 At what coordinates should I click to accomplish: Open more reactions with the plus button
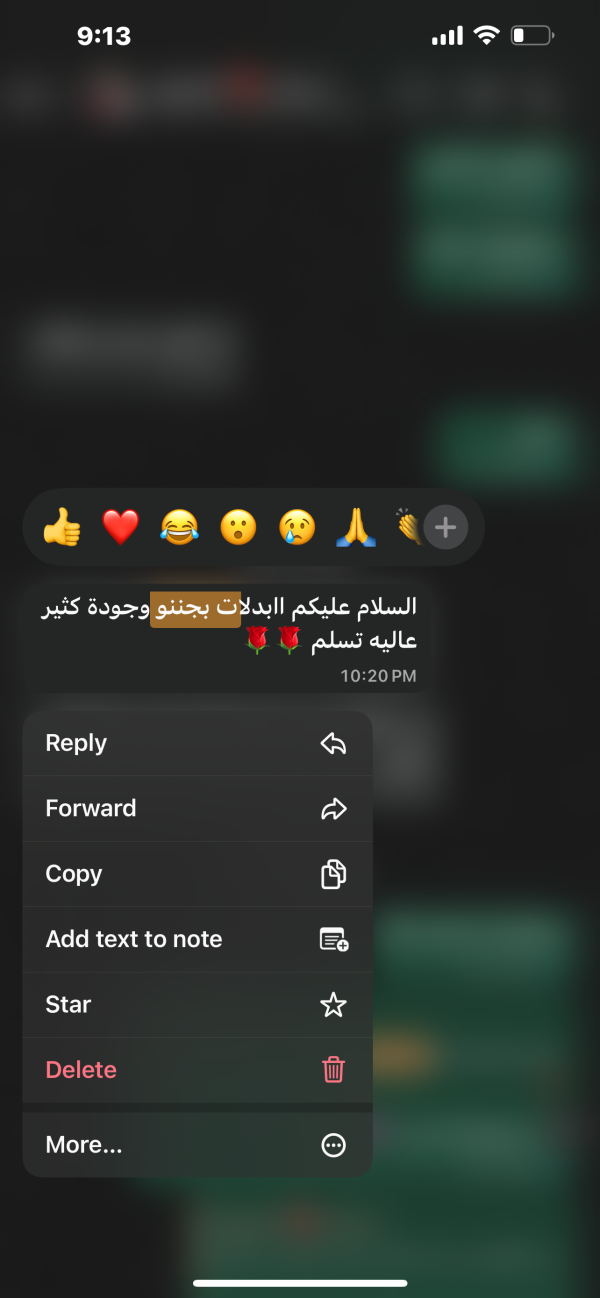[x=446, y=527]
